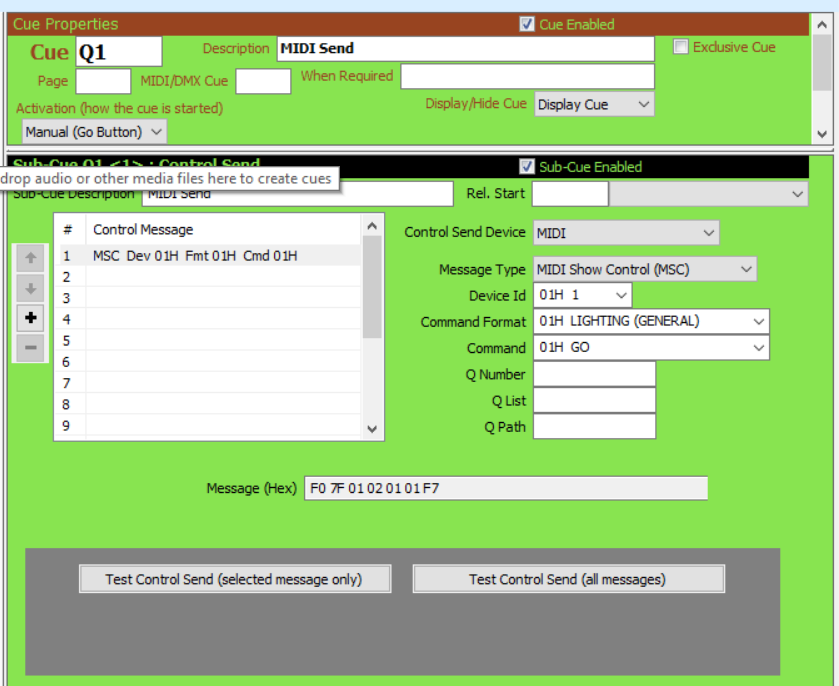
Task: Toggle the Sub-Cue Enabled checkbox
Action: point(527,167)
